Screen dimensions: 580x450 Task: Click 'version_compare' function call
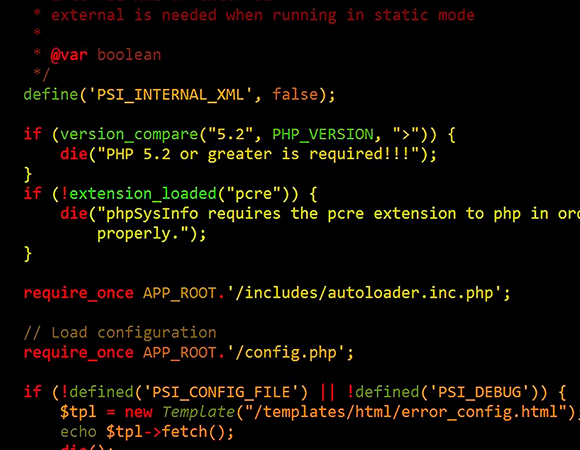click(x=129, y=135)
